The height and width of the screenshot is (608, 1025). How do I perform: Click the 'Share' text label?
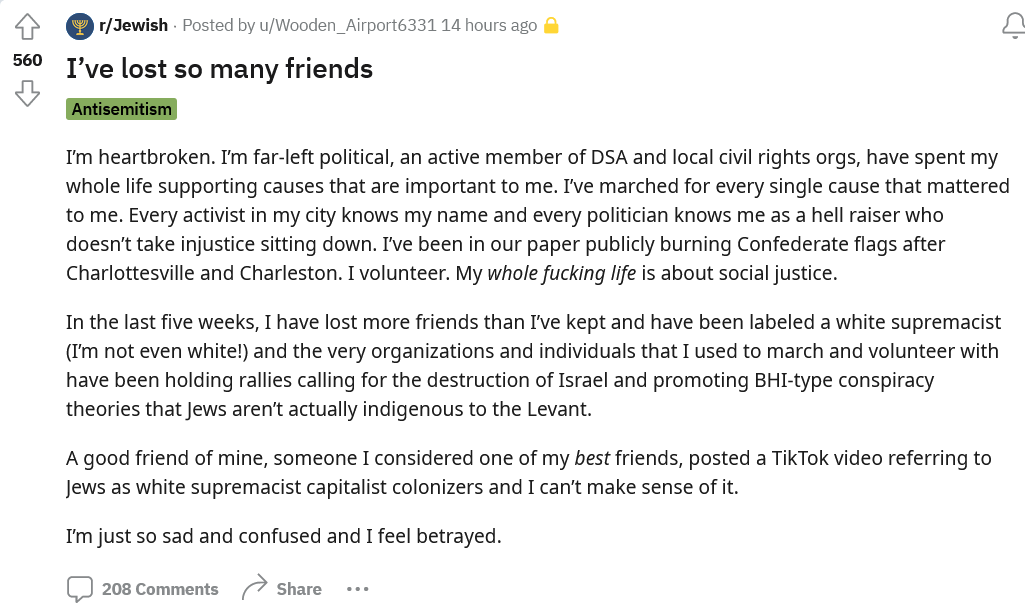(299, 589)
